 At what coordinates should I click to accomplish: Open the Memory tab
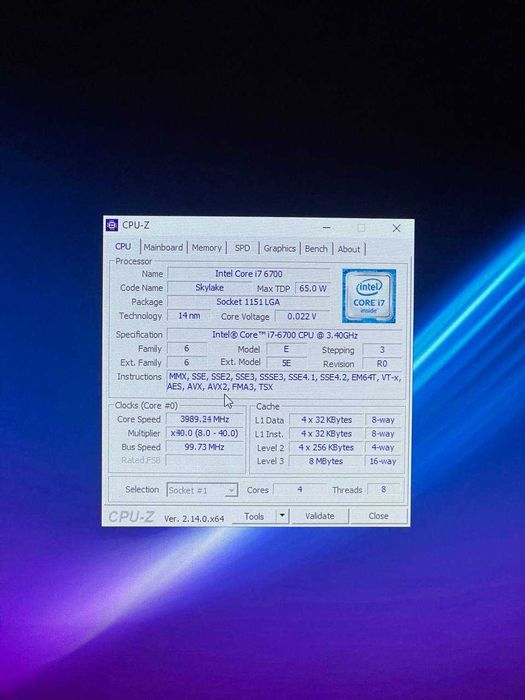tap(206, 248)
